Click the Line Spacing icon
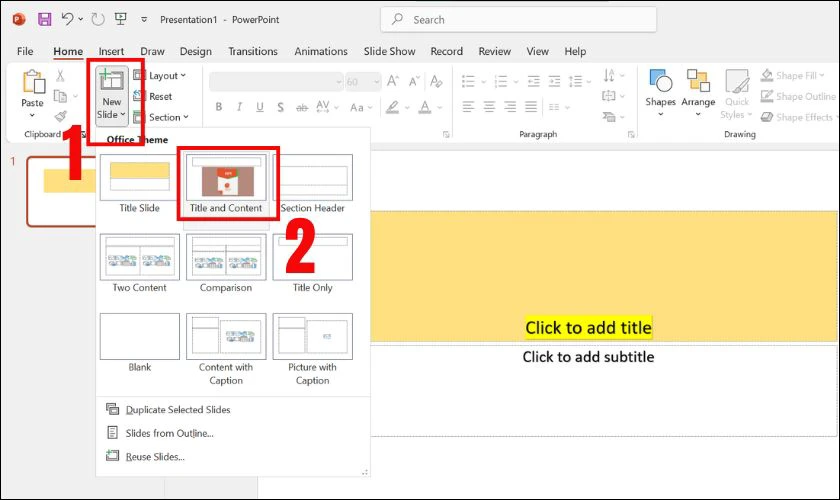 [575, 81]
